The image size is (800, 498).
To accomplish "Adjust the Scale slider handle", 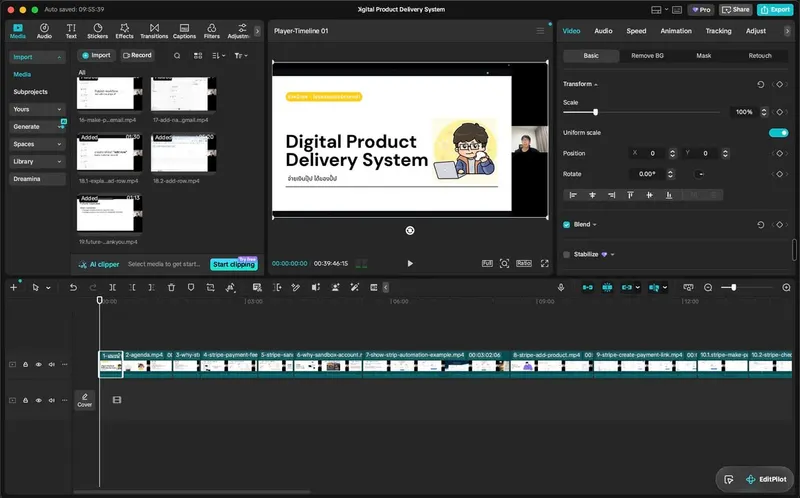I will 595,112.
